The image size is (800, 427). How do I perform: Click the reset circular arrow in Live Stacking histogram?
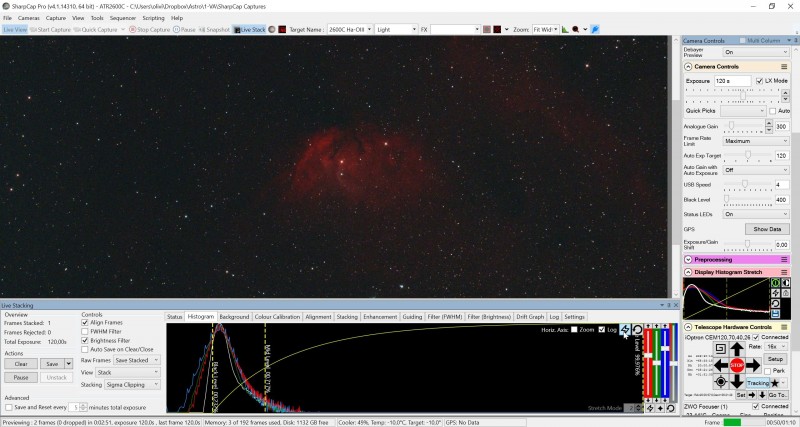637,330
